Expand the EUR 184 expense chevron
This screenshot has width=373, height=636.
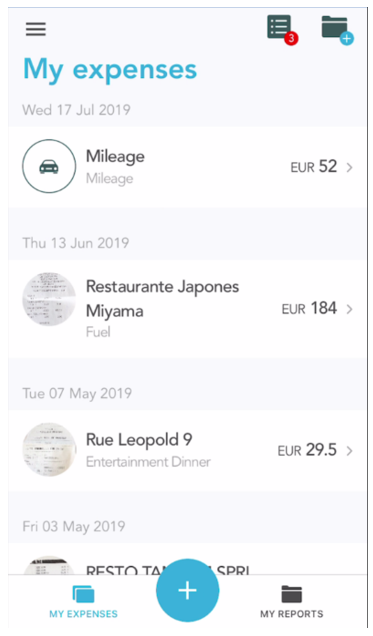349,309
